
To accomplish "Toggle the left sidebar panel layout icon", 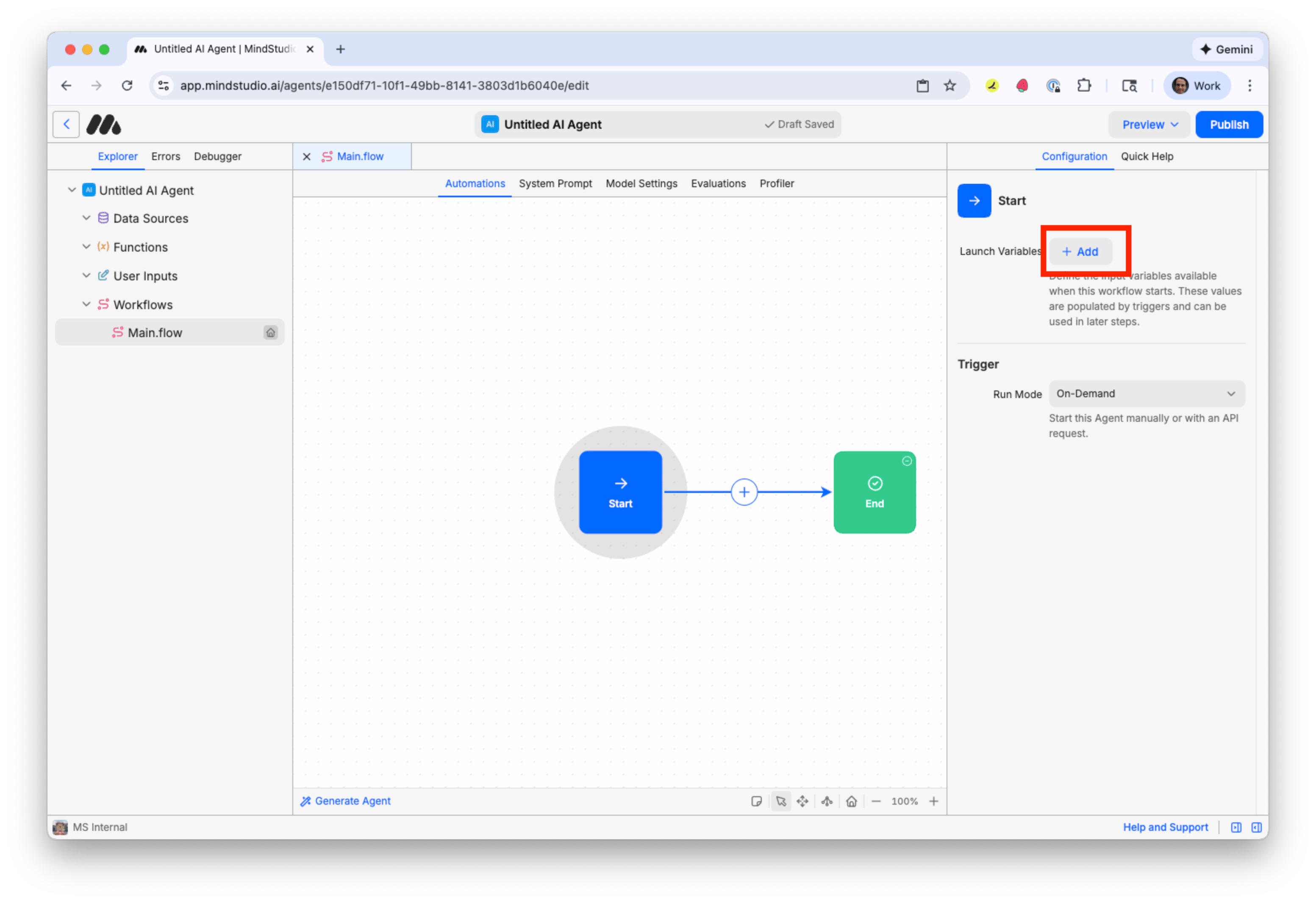I will [1236, 827].
